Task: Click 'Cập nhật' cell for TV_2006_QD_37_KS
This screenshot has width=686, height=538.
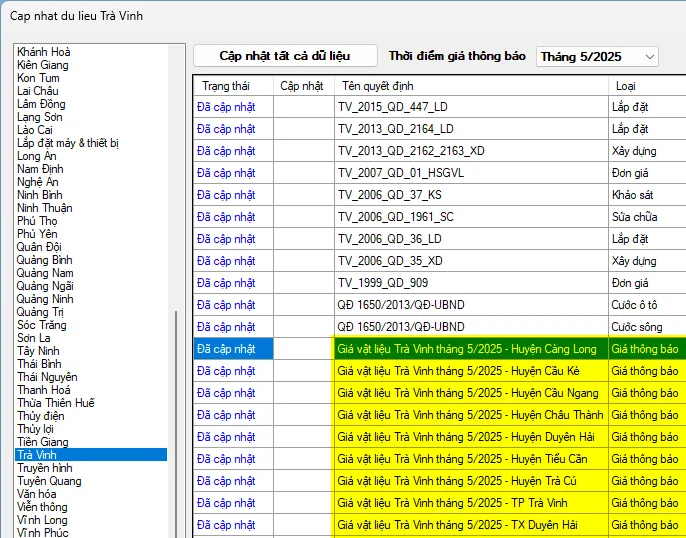Action: [302, 195]
